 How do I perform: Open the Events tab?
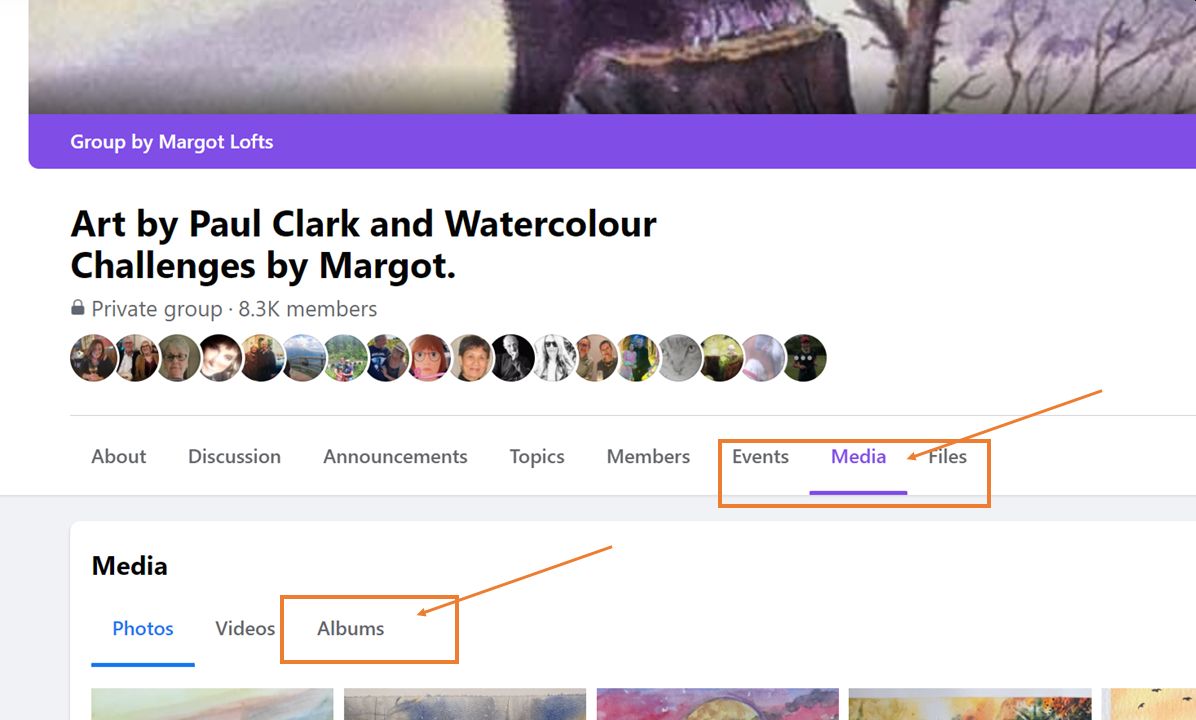click(760, 456)
